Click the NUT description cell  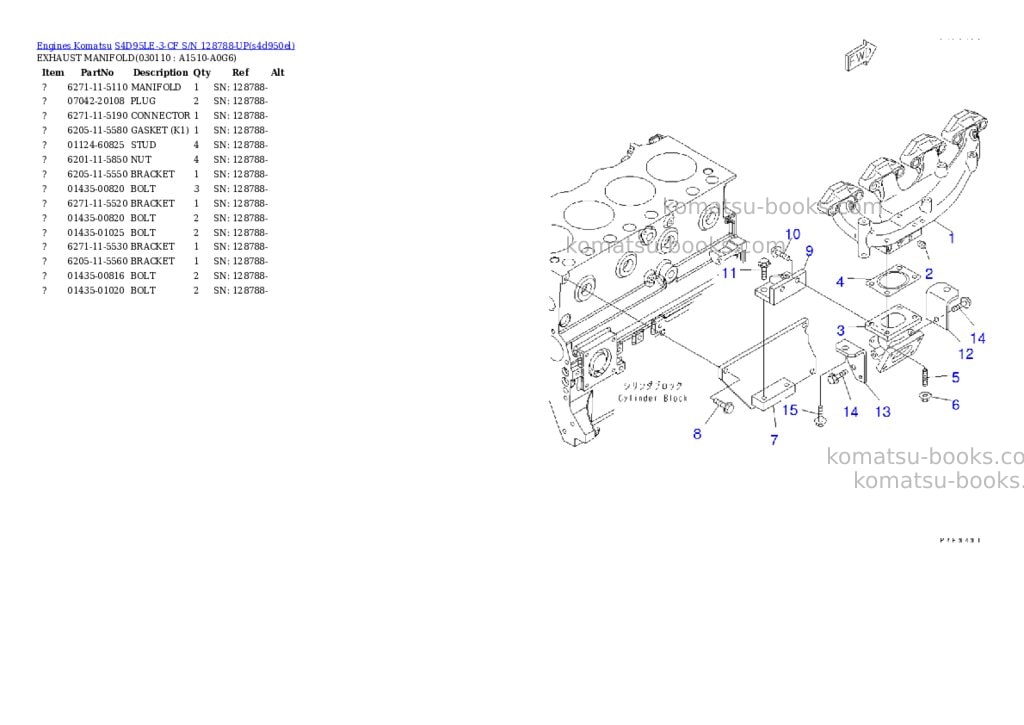point(141,159)
